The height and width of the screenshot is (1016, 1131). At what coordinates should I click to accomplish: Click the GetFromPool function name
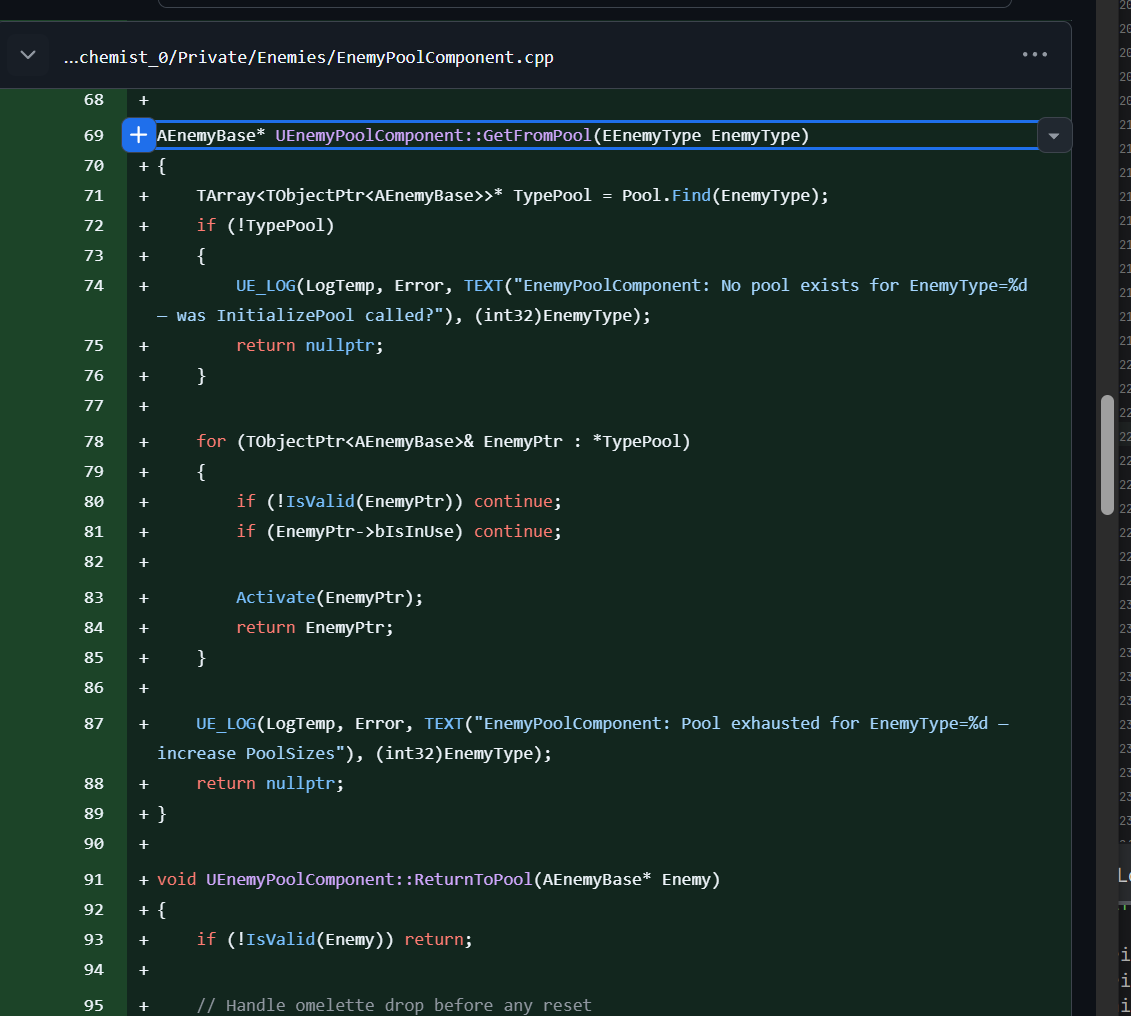(x=537, y=136)
